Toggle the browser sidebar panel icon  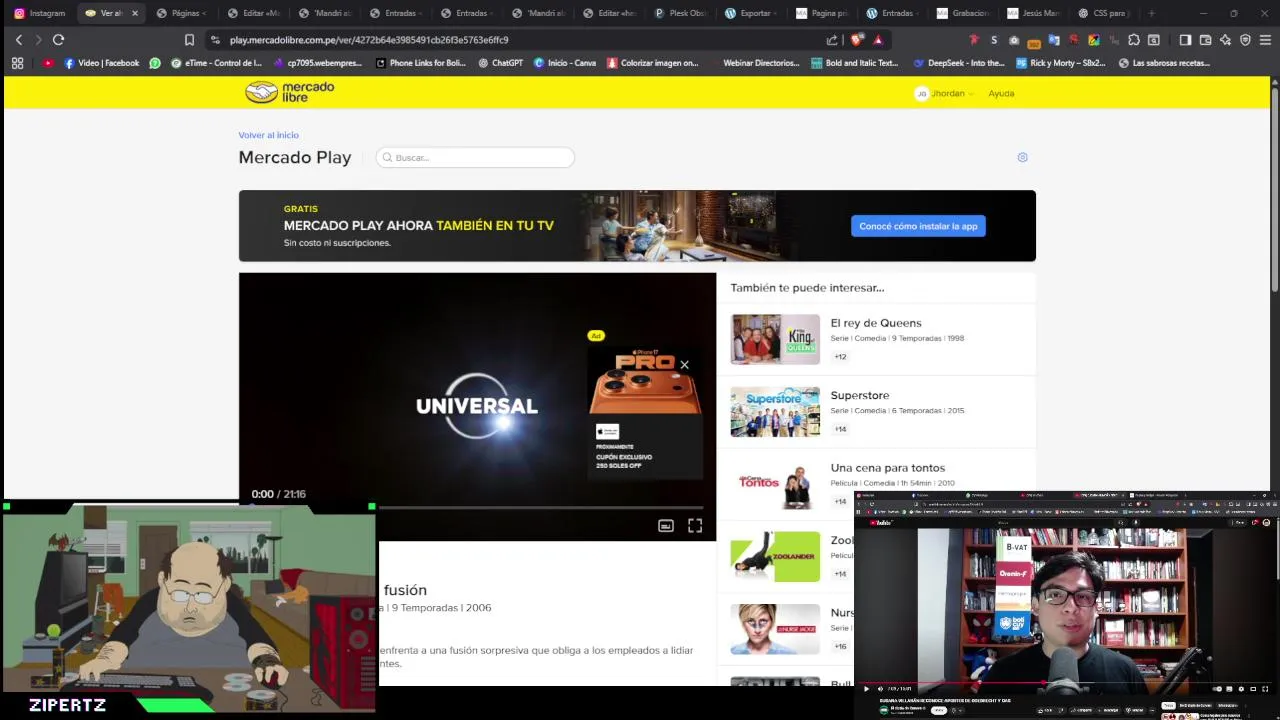click(x=1185, y=40)
